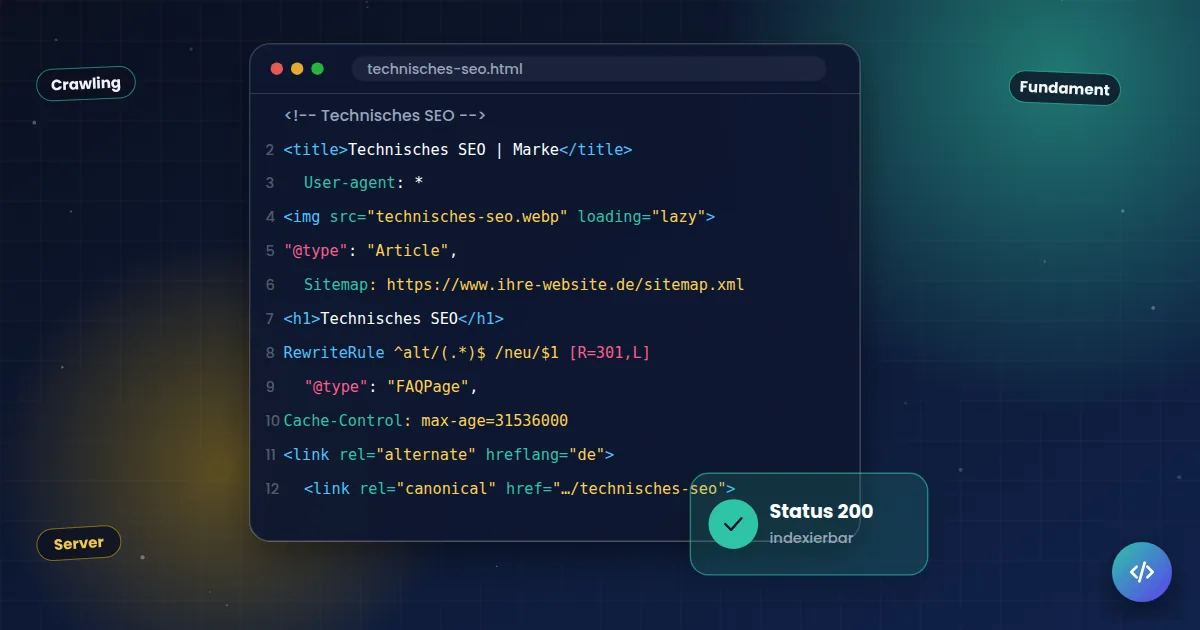Click the code brackets icon button
This screenshot has width=1200, height=630.
tap(1141, 572)
